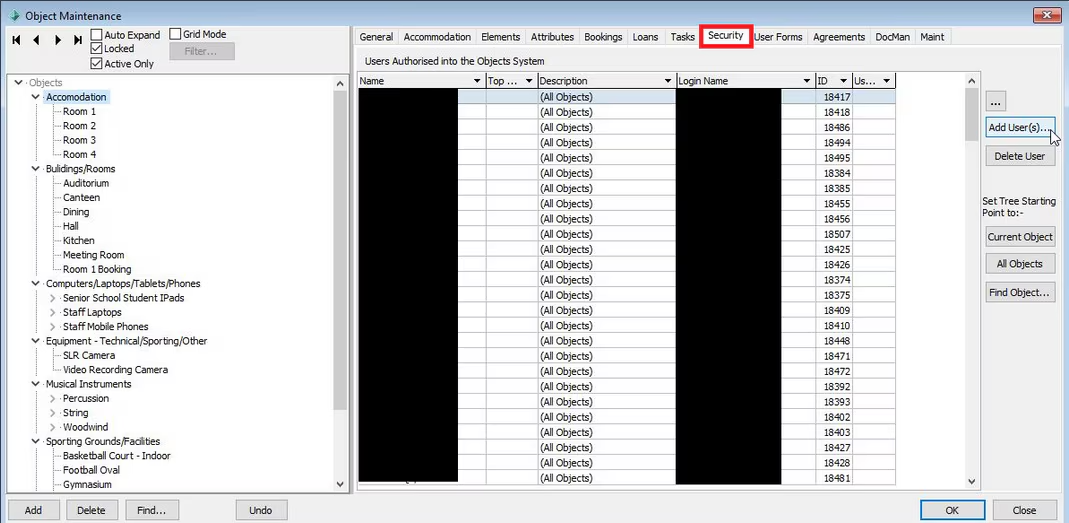Image resolution: width=1069 pixels, height=523 pixels.
Task: Toggle the Auto Expand checkbox
Action: [x=97, y=34]
